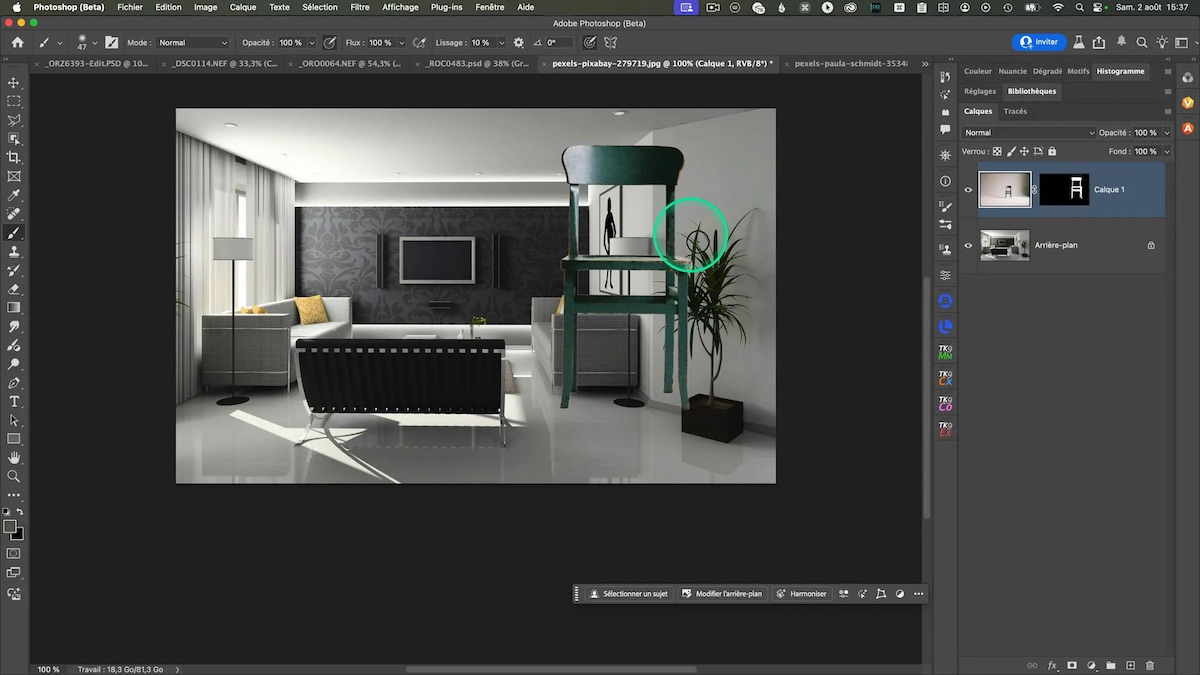This screenshot has width=1200, height=675.
Task: Add a layer mask at Layers panel bottom
Action: tap(1072, 665)
